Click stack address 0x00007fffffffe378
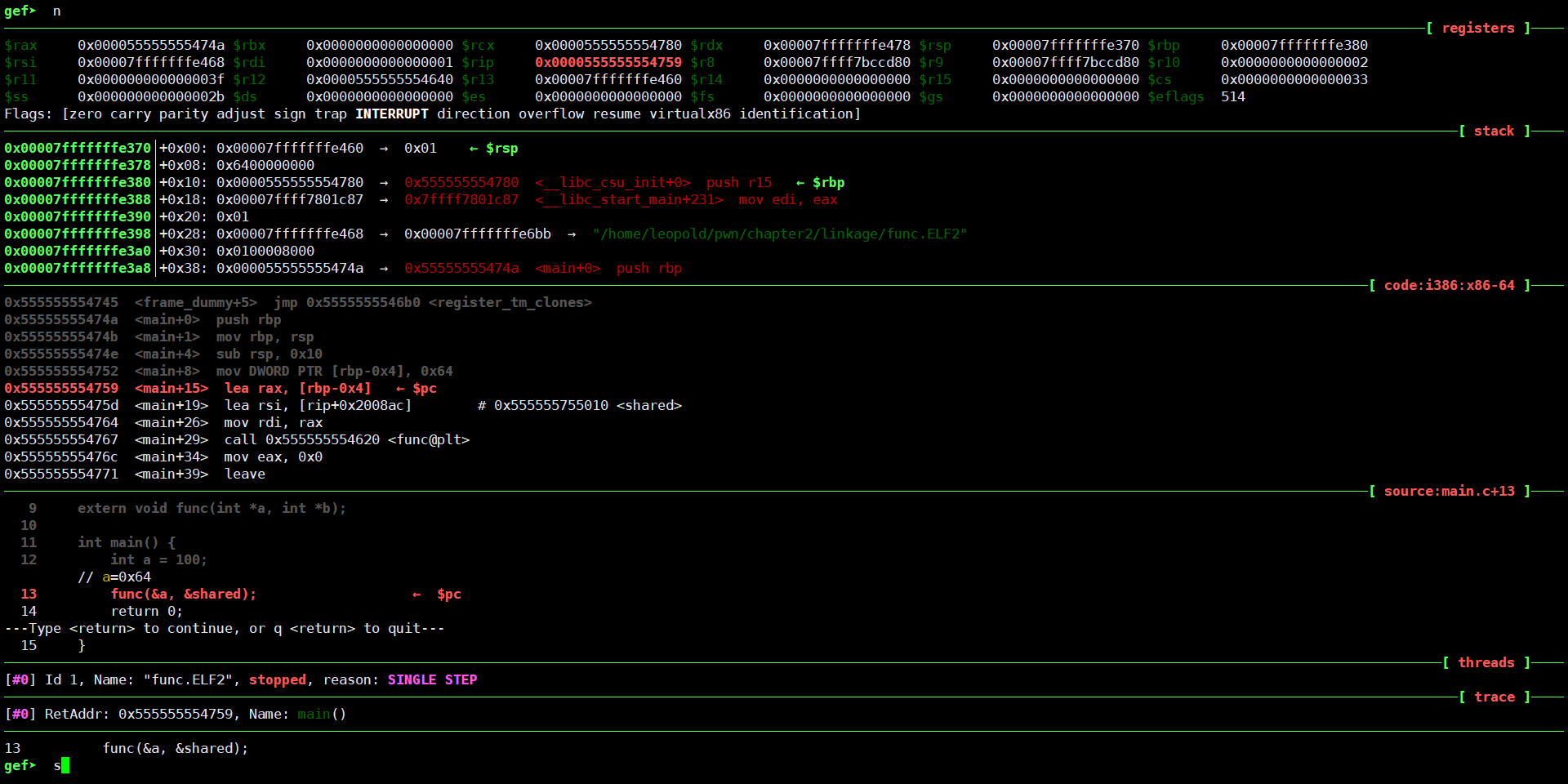Viewport: 1568px width, 784px height. [78, 165]
